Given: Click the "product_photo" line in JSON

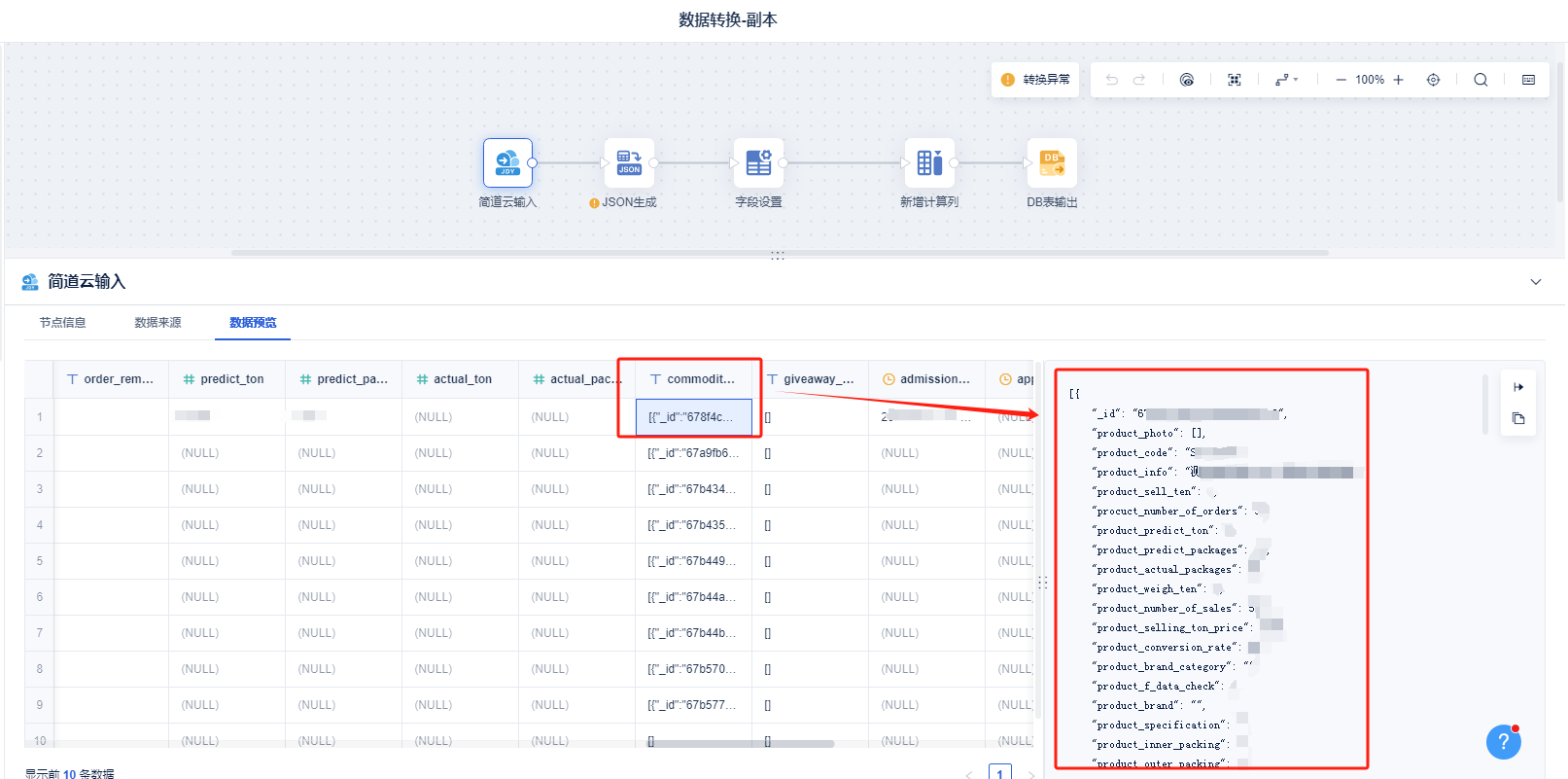Looking at the screenshot, I should click(1150, 434).
